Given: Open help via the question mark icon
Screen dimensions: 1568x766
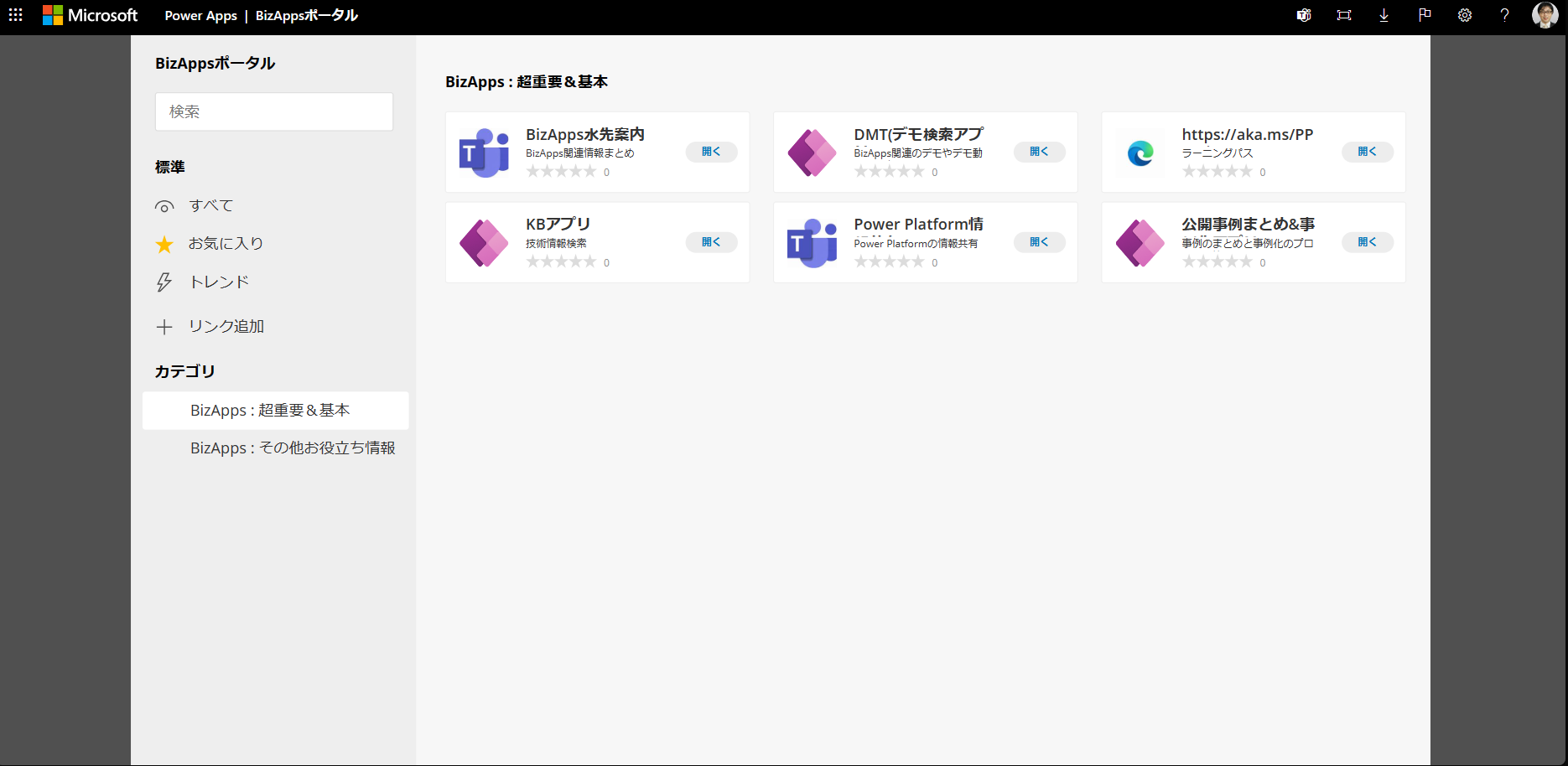Looking at the screenshot, I should tap(1503, 15).
